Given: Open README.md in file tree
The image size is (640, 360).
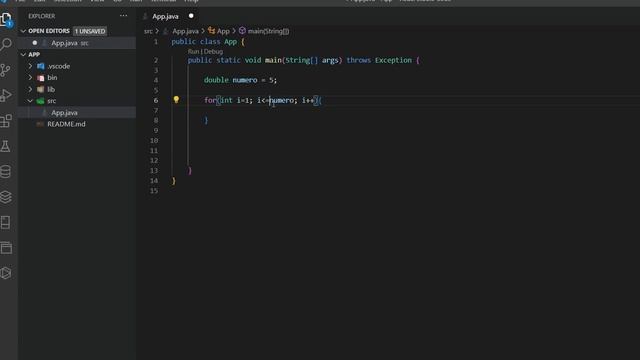Looking at the screenshot, I should pos(66,124).
